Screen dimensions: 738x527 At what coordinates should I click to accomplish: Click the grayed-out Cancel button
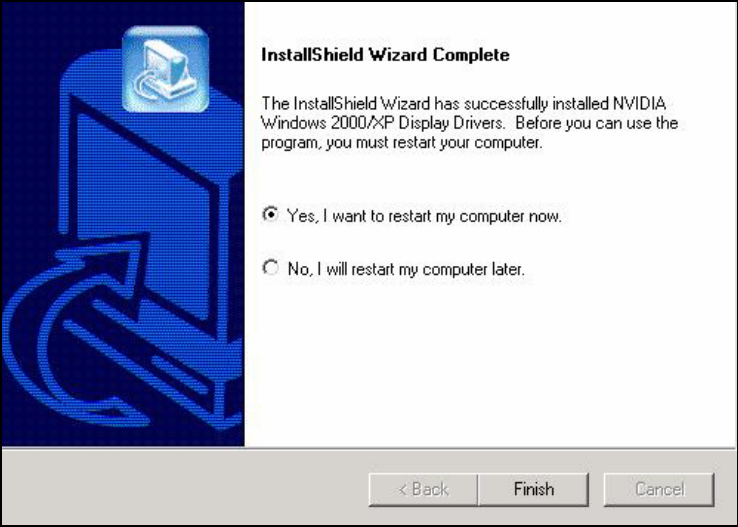point(659,489)
